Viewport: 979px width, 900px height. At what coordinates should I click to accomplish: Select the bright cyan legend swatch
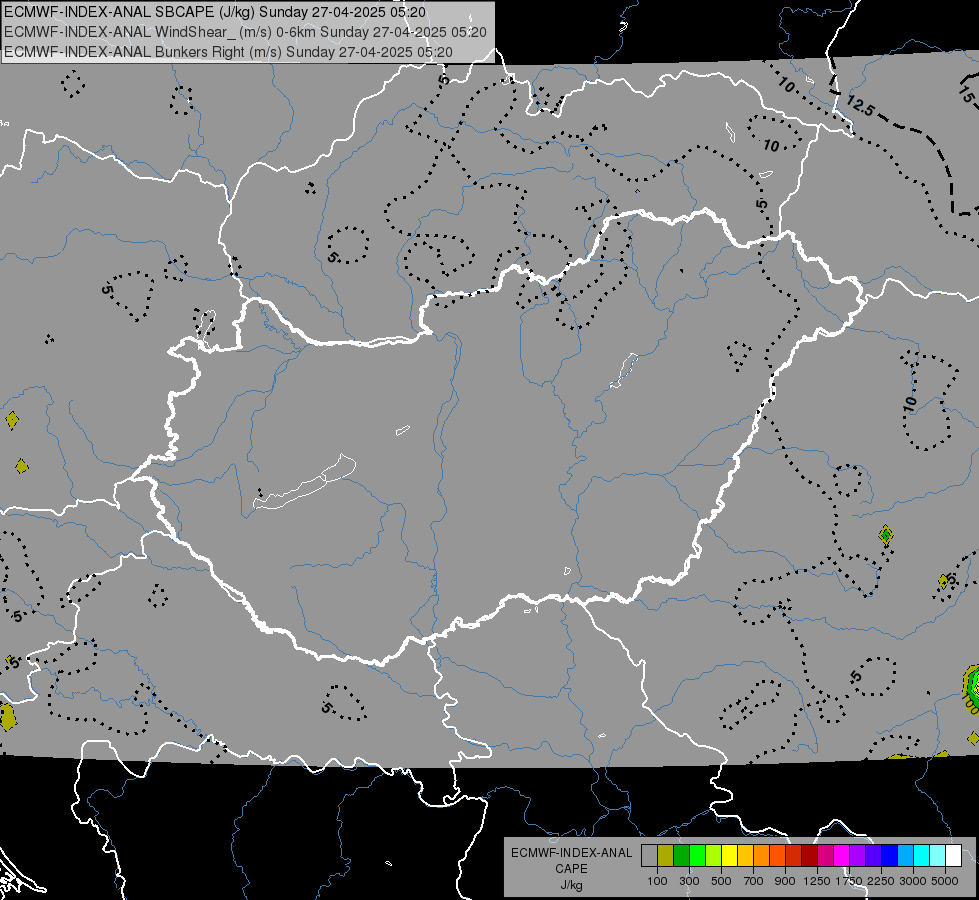(921, 856)
